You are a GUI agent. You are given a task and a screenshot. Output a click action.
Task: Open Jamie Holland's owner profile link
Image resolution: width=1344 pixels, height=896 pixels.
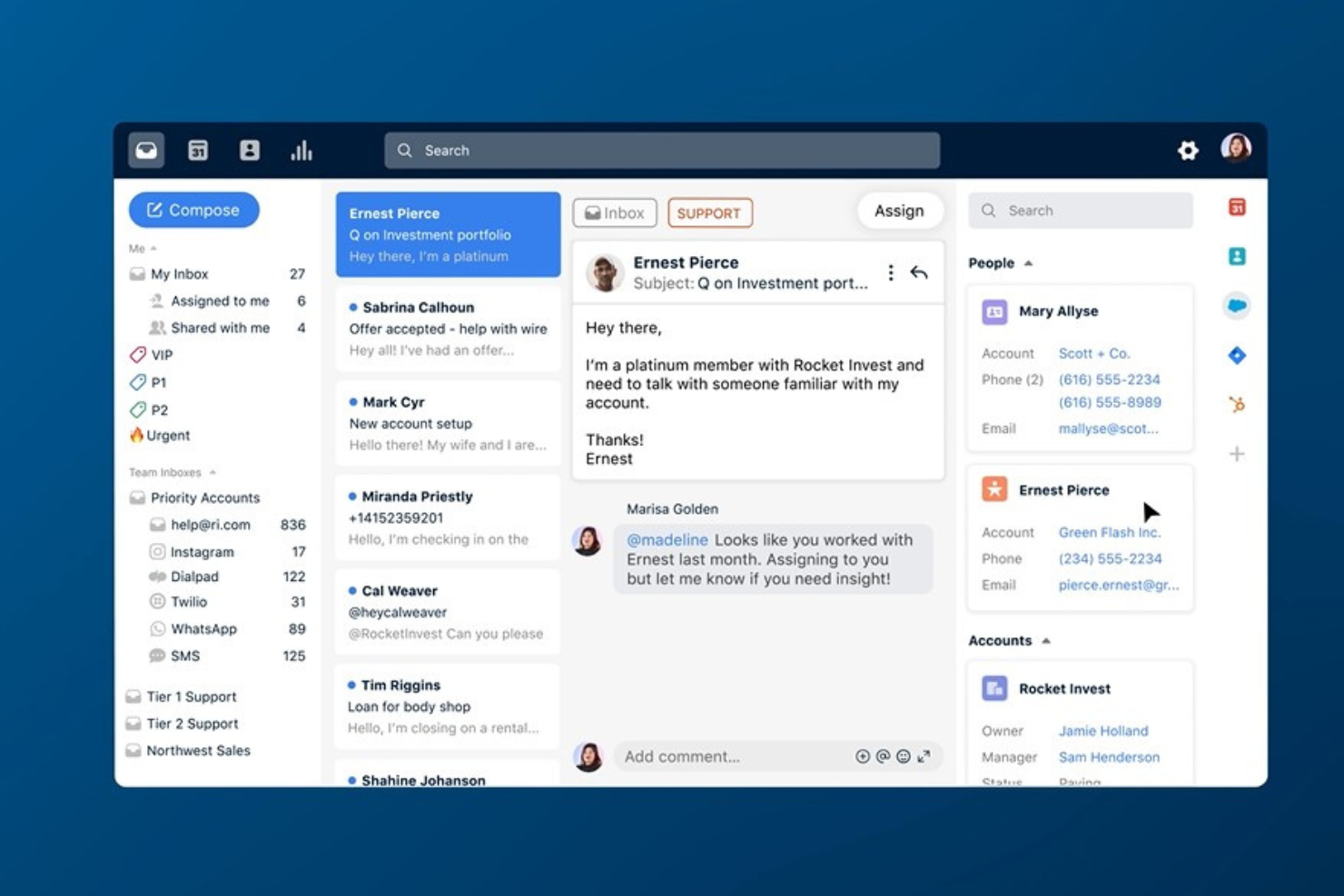[x=1102, y=731]
